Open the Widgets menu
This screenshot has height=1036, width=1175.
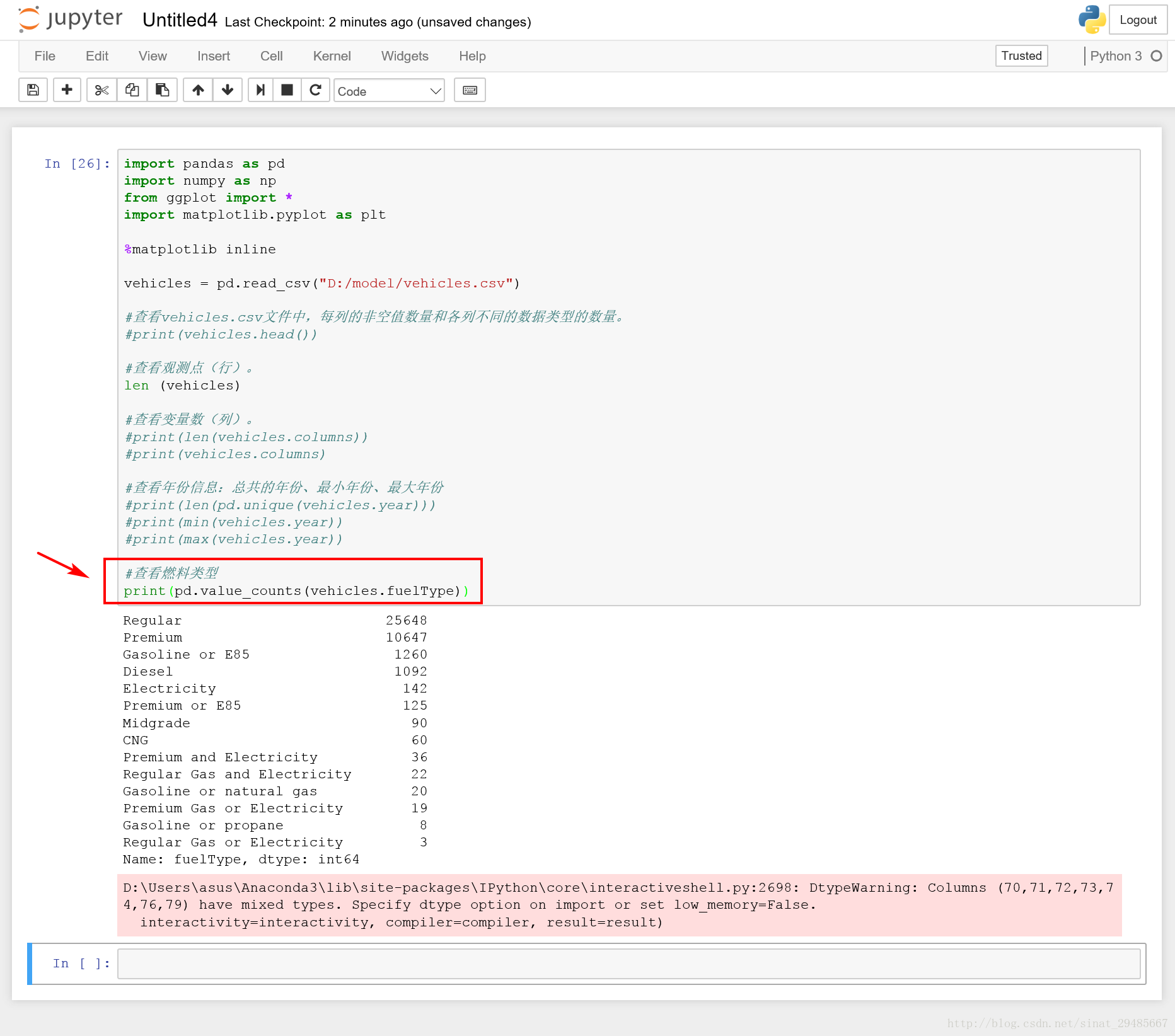click(405, 56)
